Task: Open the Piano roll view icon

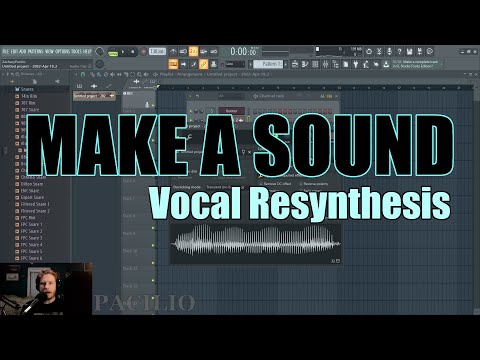Action: [305, 64]
